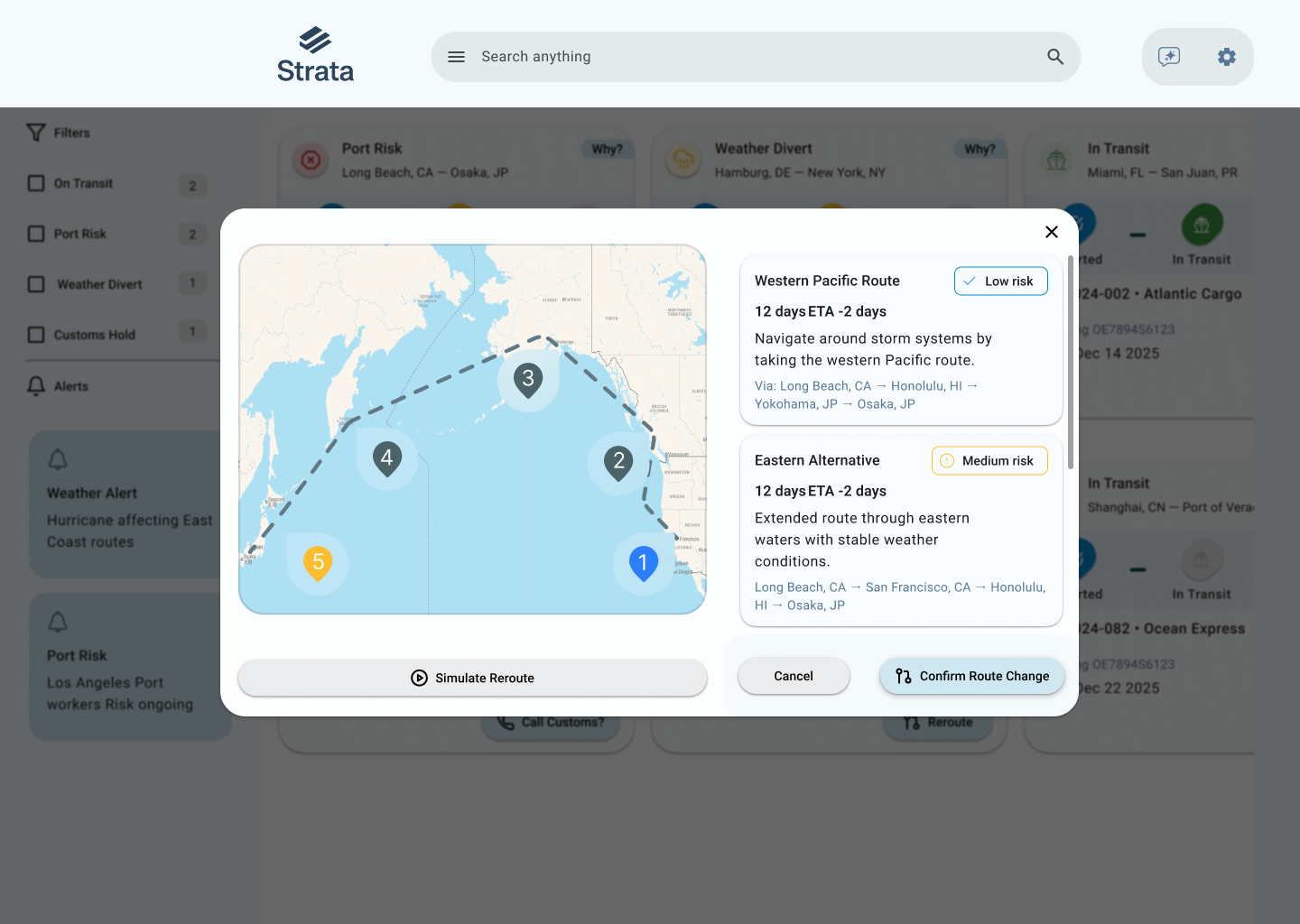Toggle Port Risk filter checkbox
This screenshot has width=1300, height=924.
pyautogui.click(x=36, y=234)
